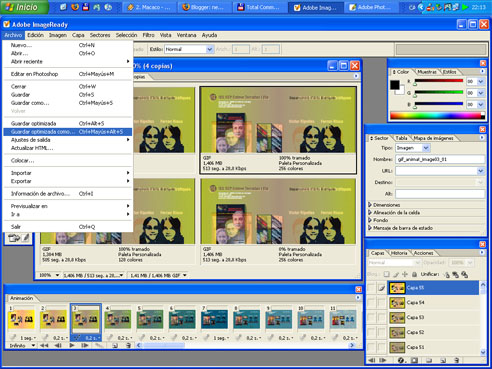This screenshot has height=369, width=492.
Task: Create a new layer set folder icon
Action: [x=429, y=360]
